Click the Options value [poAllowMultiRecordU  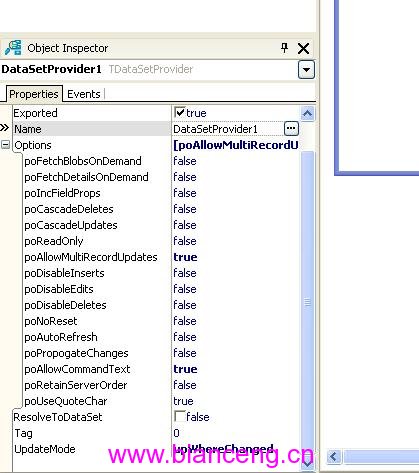(x=236, y=145)
